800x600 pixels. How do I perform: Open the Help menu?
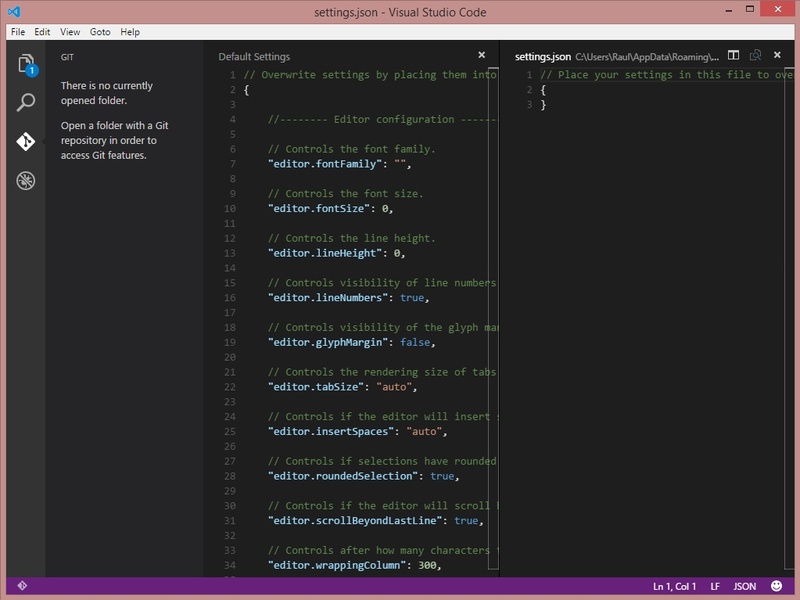pyautogui.click(x=130, y=32)
